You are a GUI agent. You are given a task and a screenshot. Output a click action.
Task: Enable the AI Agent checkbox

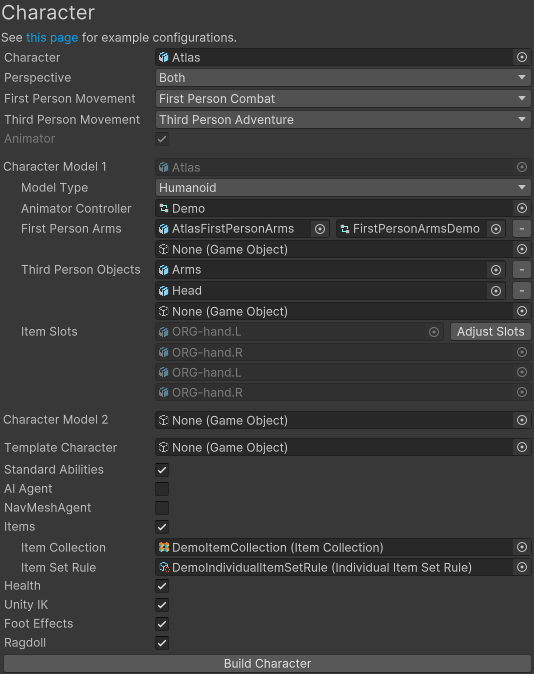click(x=162, y=489)
